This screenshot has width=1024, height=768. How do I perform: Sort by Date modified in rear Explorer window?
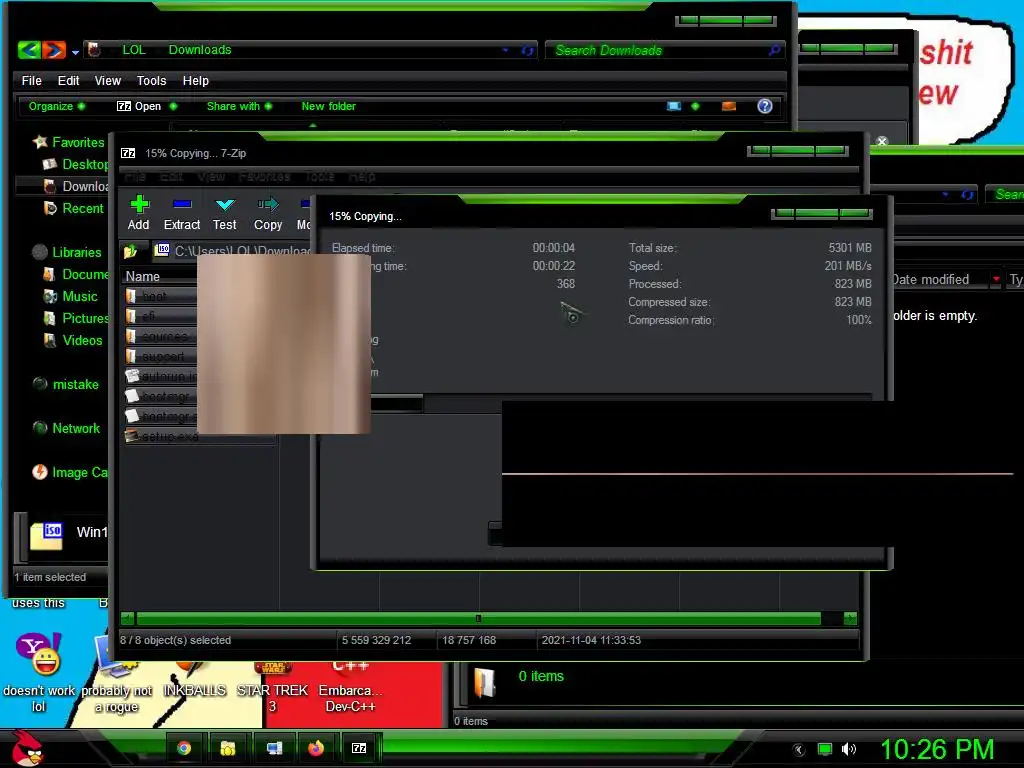tap(931, 280)
